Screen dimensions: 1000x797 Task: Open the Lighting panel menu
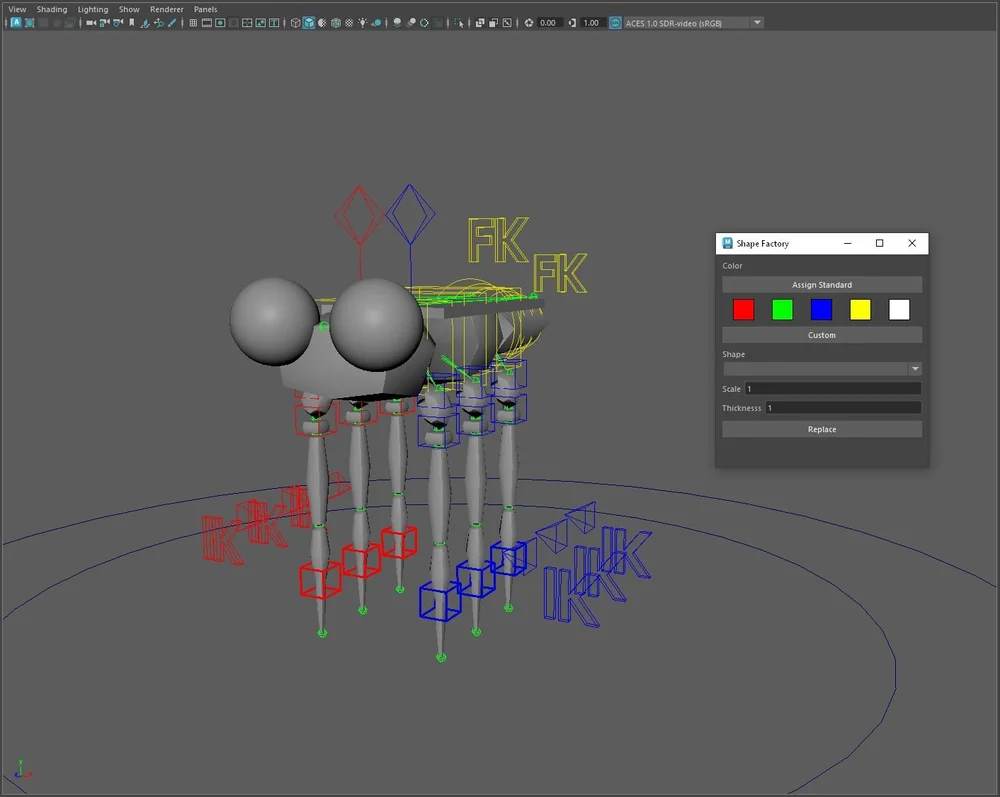(x=93, y=9)
